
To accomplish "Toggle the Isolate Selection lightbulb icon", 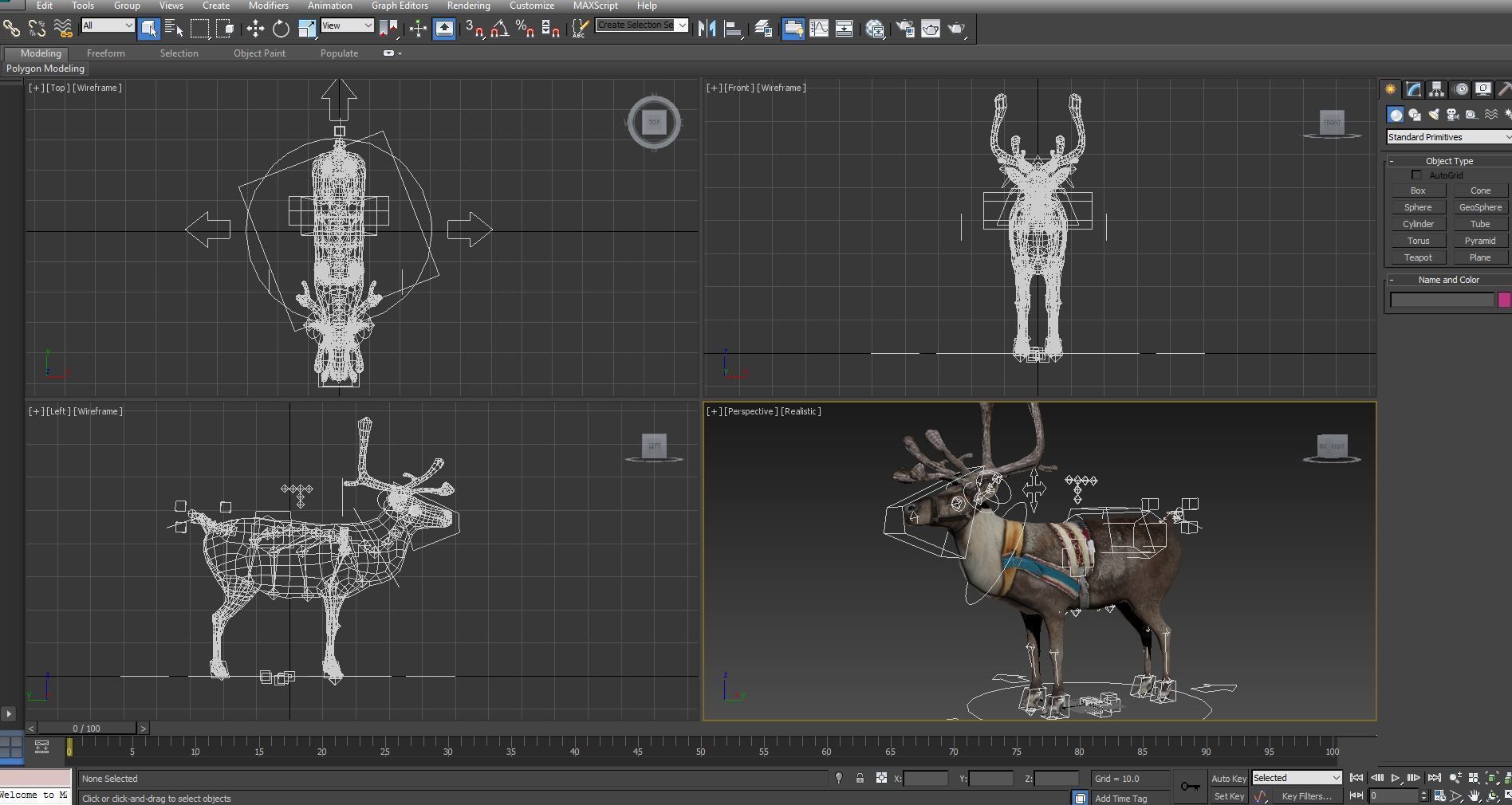I will [839, 779].
